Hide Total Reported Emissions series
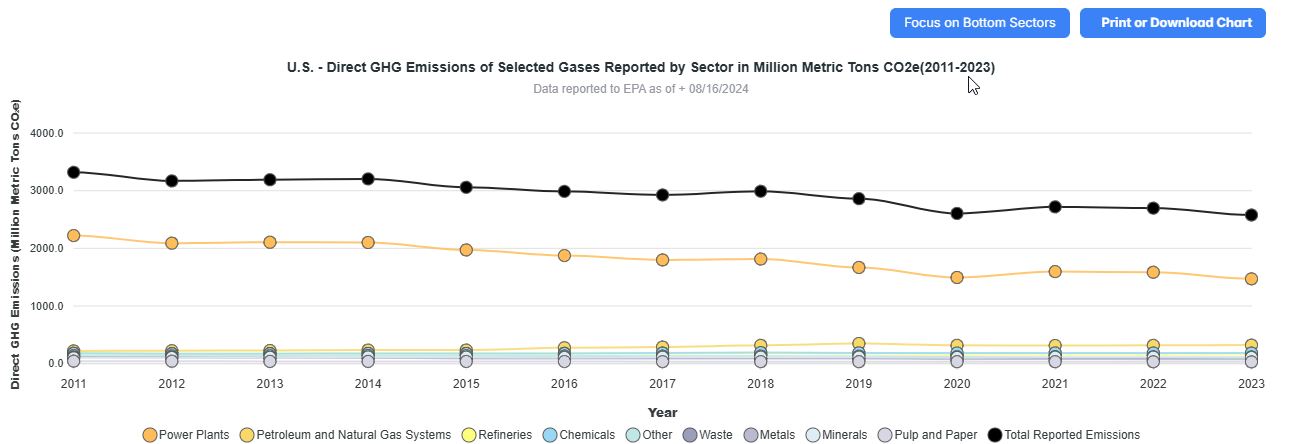Viewport: 1293px width, 444px height. click(x=1064, y=435)
